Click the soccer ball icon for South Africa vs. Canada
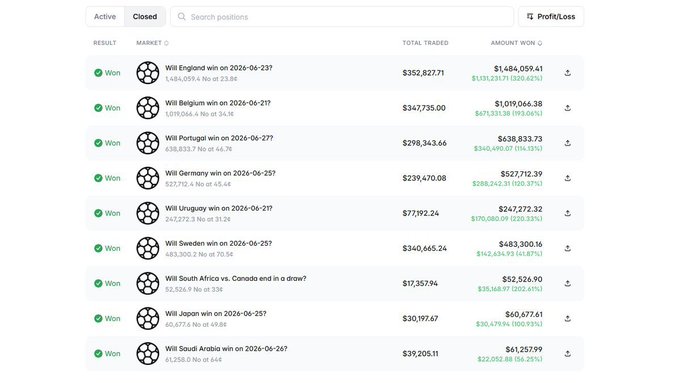680x383 pixels. [147, 284]
